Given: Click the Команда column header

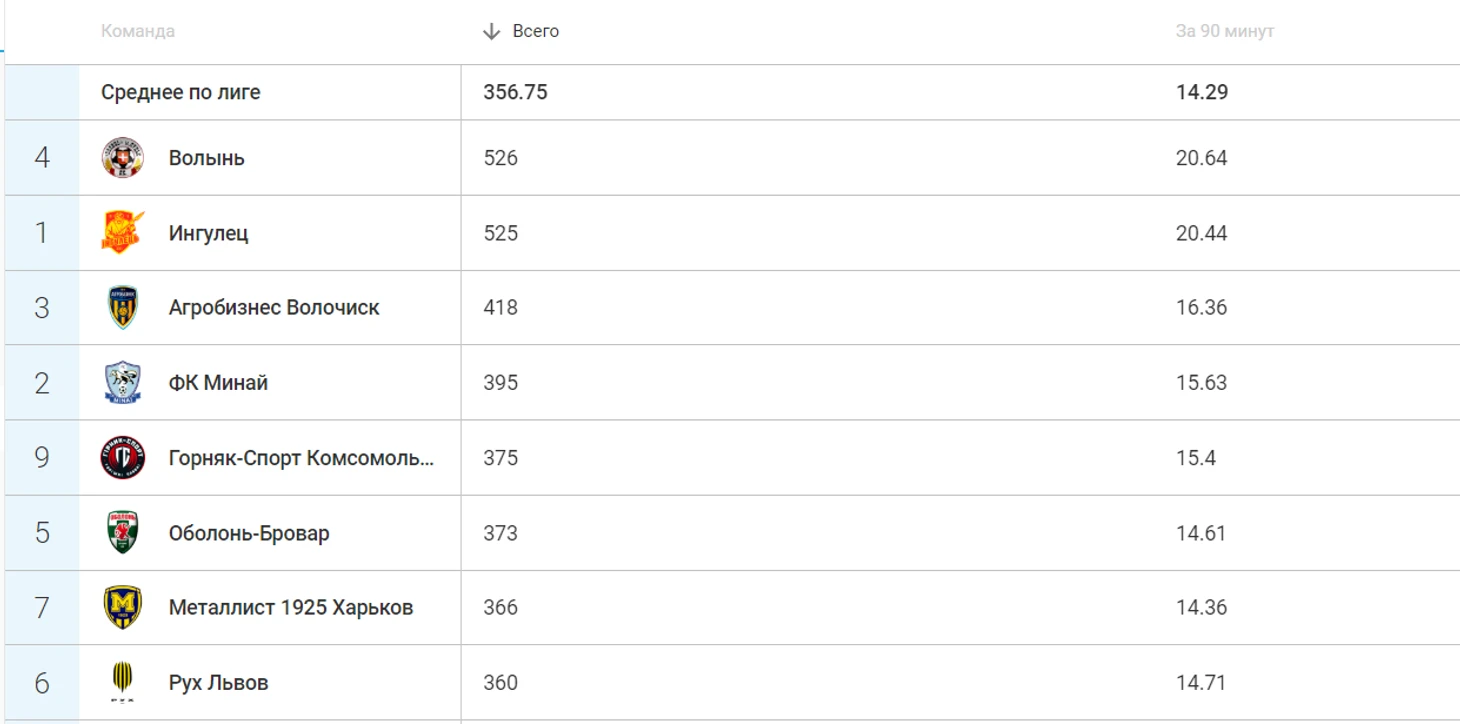Looking at the screenshot, I should (138, 31).
